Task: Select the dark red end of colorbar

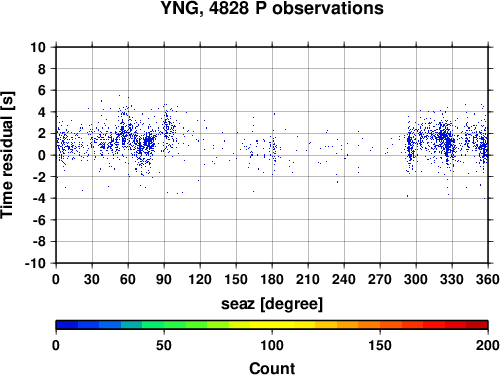Action: tap(477, 325)
